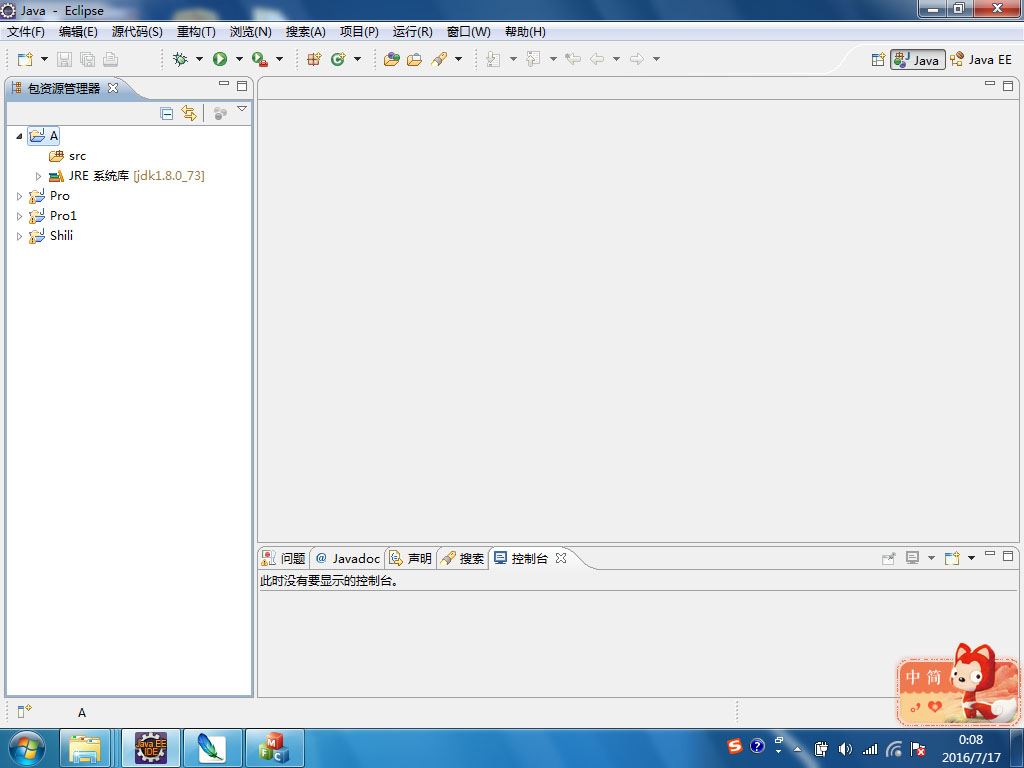Viewport: 1024px width, 768px height.
Task: Open the 浏览(N) menu
Action: [250, 31]
